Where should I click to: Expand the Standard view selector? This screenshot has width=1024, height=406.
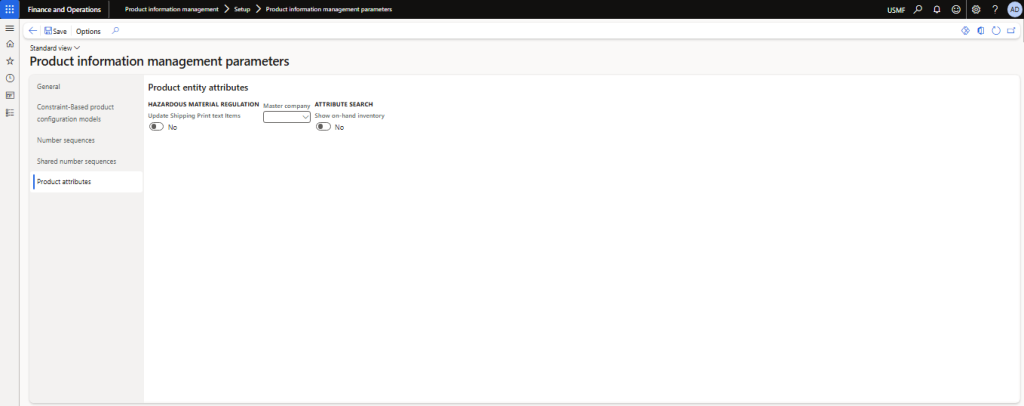pyautogui.click(x=55, y=48)
